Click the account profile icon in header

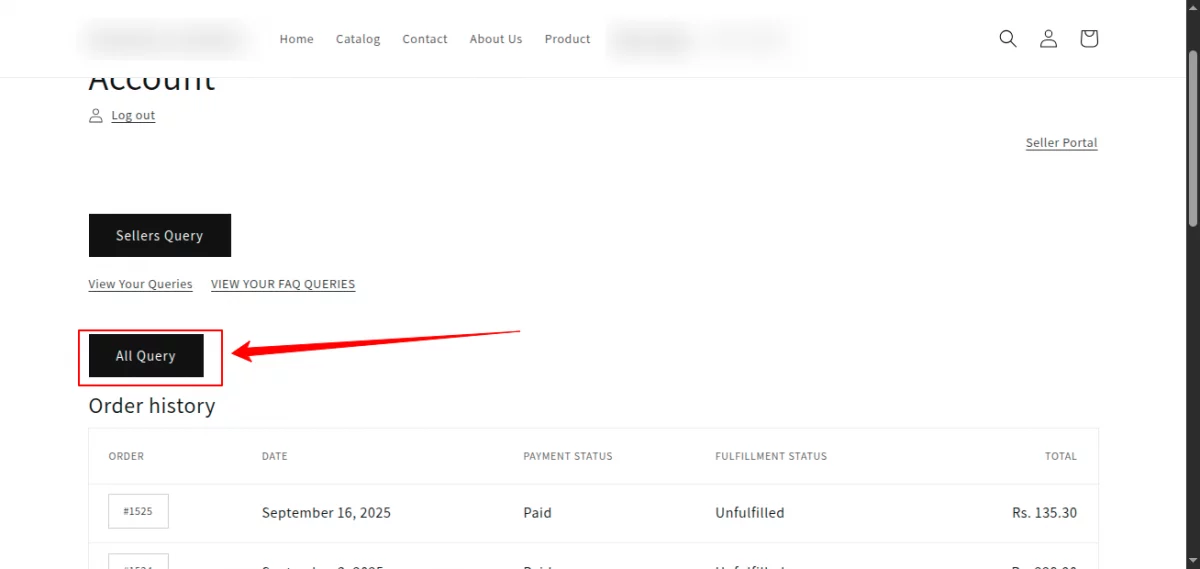point(1048,39)
